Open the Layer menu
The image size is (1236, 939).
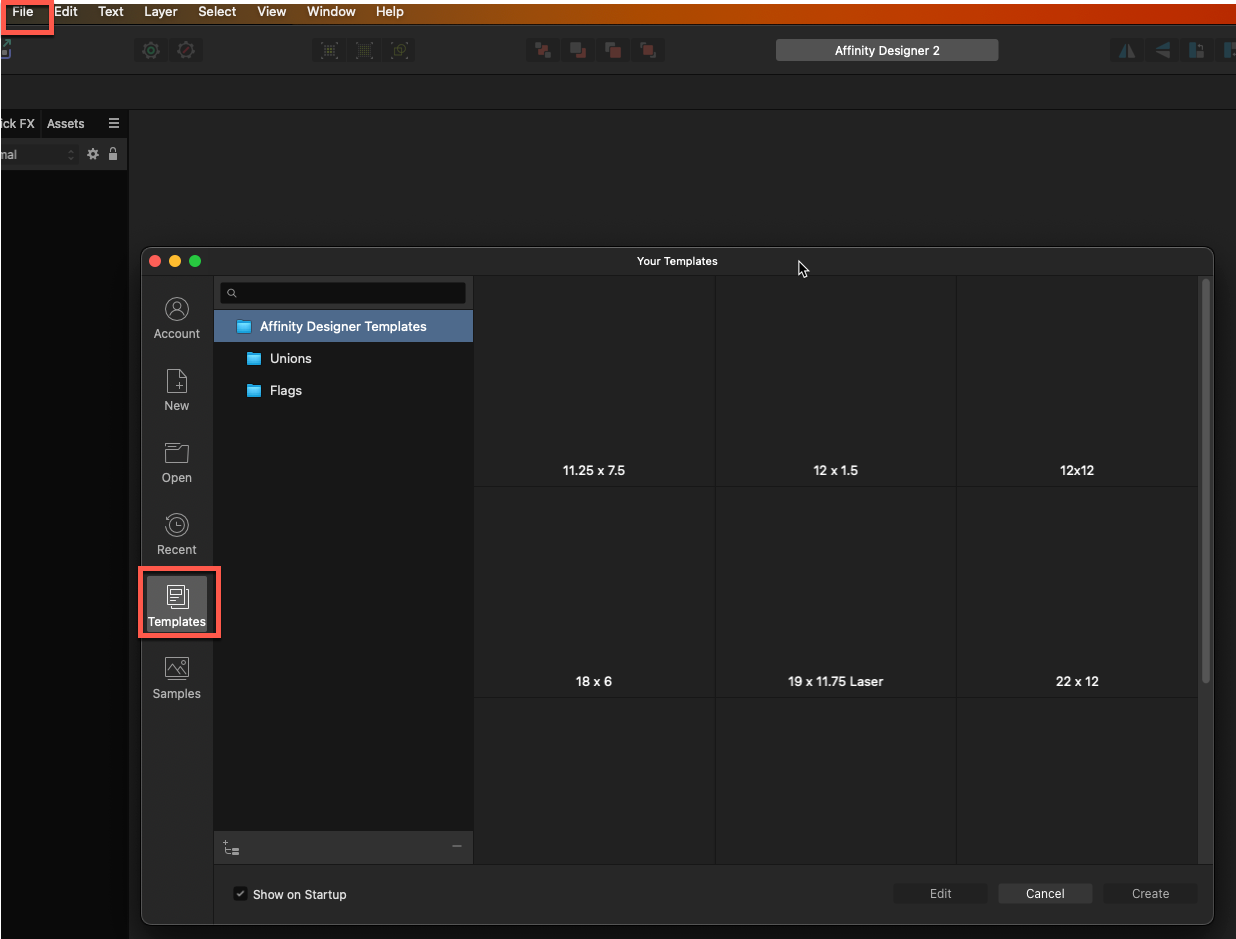(160, 12)
